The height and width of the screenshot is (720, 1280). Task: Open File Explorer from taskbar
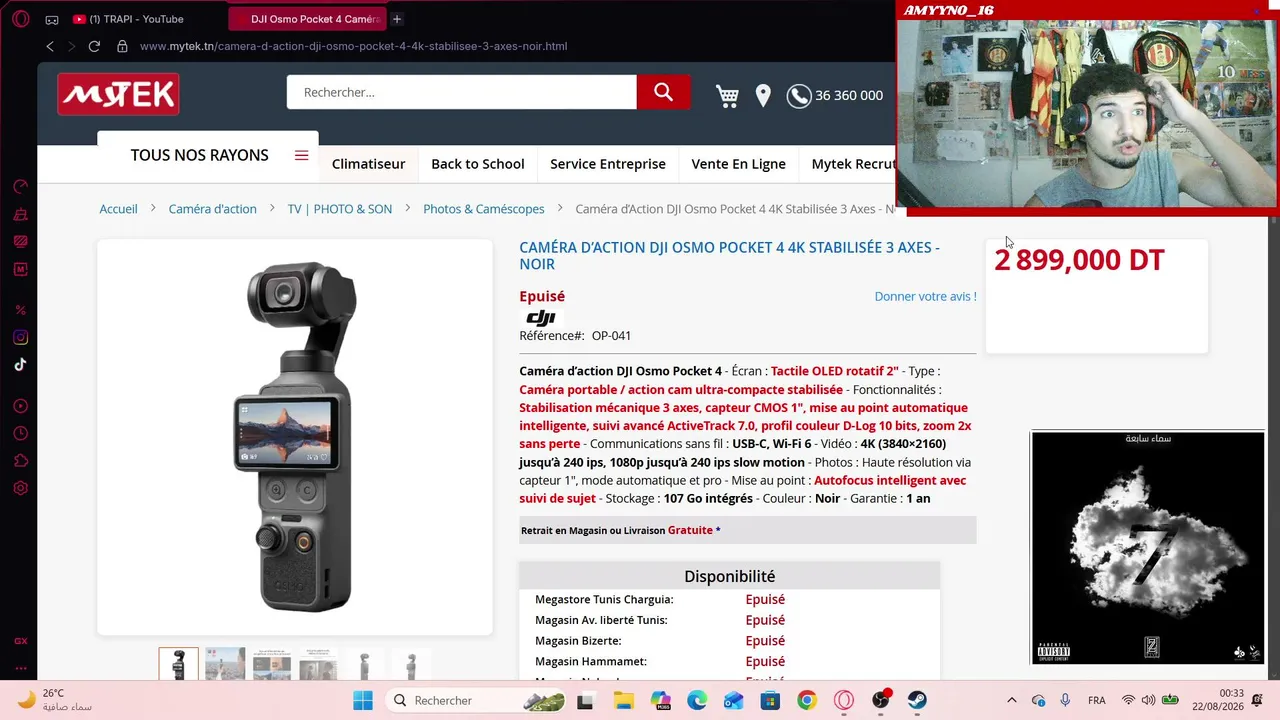[x=623, y=700]
